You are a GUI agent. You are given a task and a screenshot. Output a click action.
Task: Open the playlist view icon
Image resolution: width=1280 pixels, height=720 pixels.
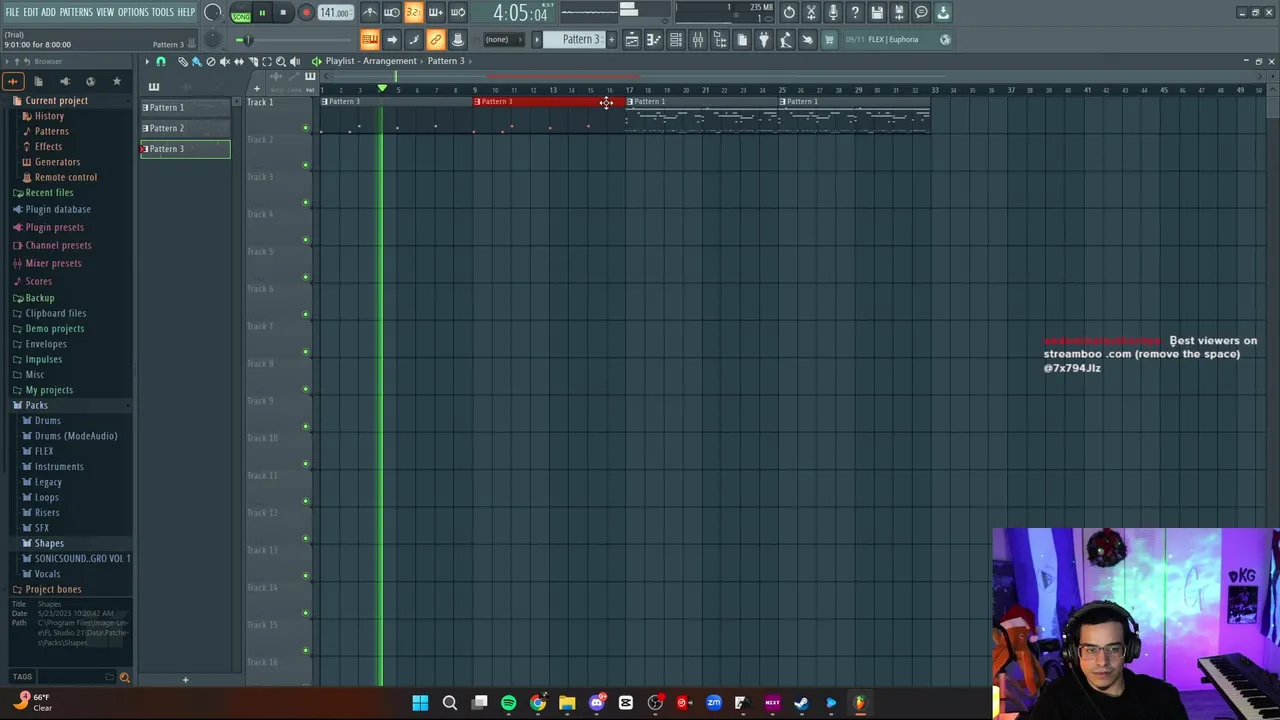click(x=632, y=40)
